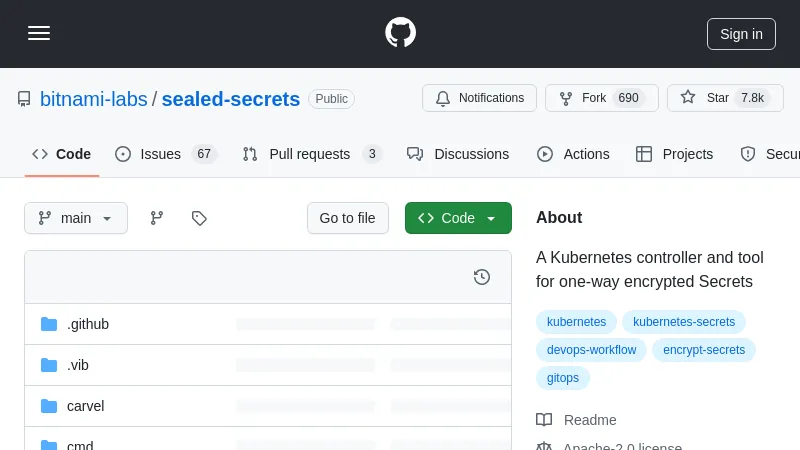Screen dimensions: 800x450
Task: Switch to the Pull requests tab
Action: tap(311, 154)
